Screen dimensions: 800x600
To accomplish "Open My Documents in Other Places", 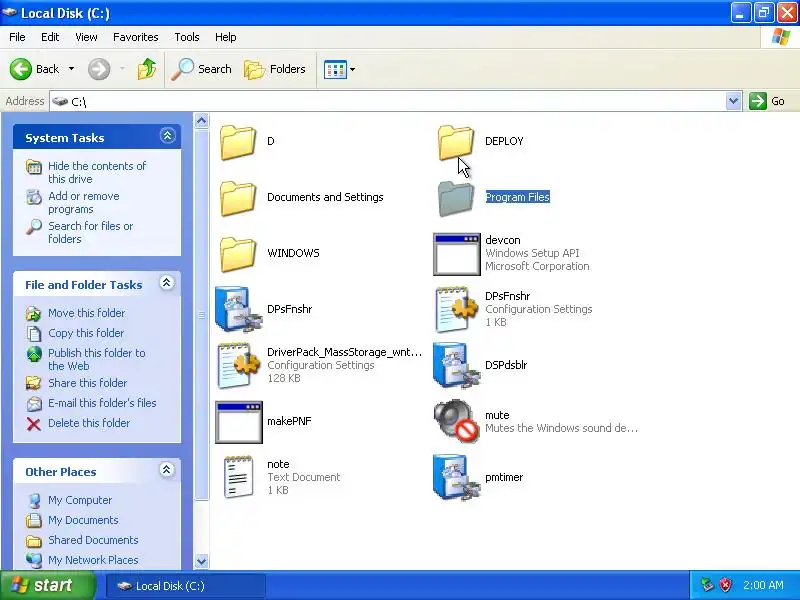I will tap(83, 520).
